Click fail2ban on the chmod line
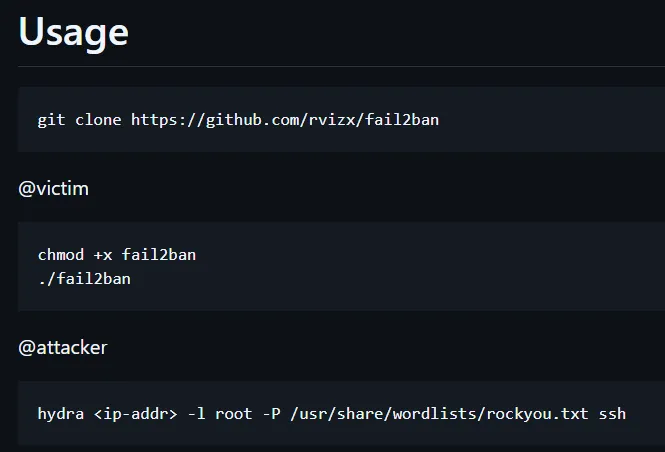The image size is (665, 452). tap(158, 255)
